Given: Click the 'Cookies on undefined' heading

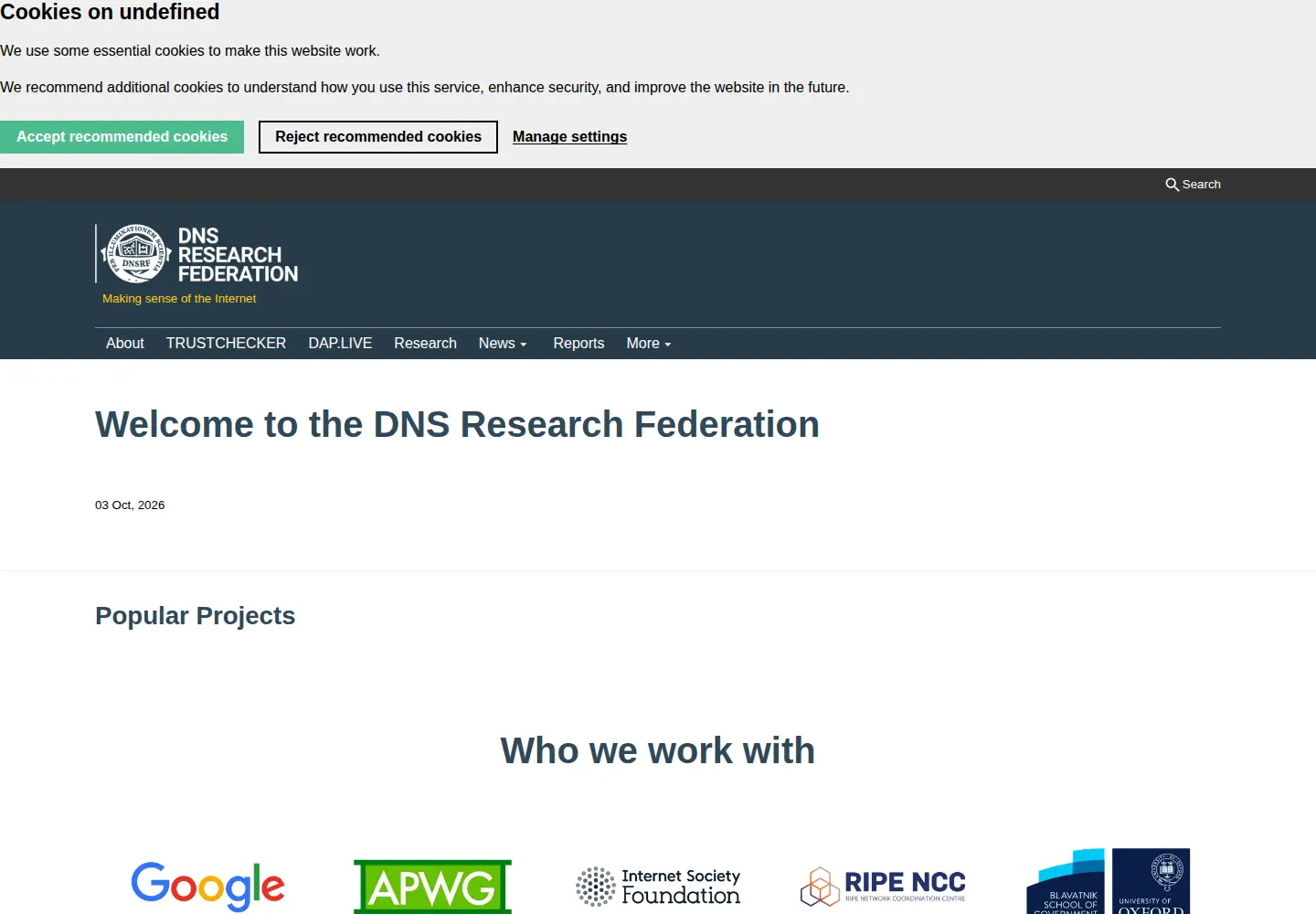Looking at the screenshot, I should tap(110, 12).
